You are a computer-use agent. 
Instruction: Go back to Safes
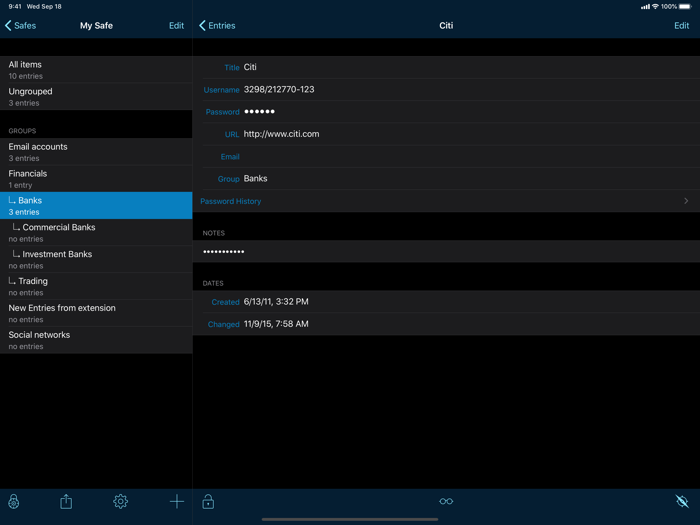tap(20, 25)
